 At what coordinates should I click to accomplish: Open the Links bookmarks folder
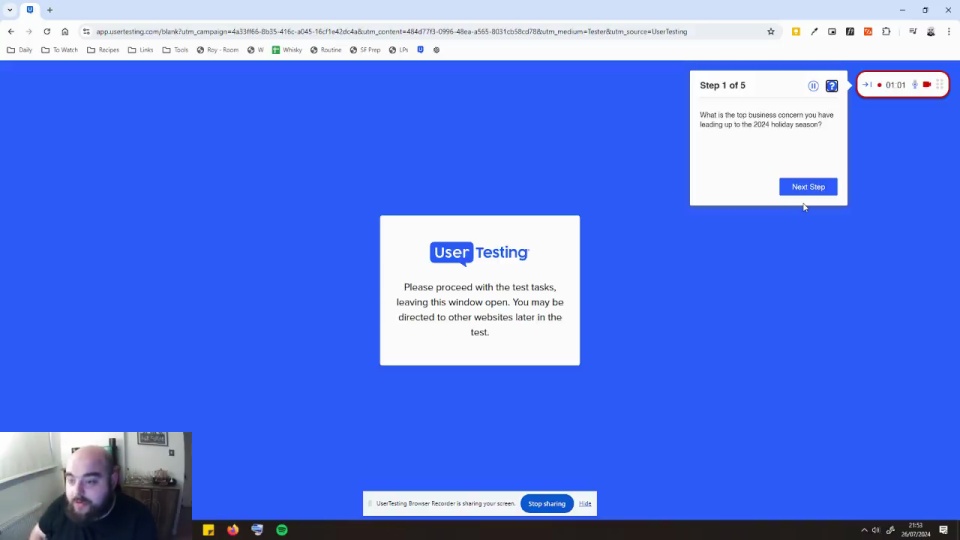coord(140,50)
